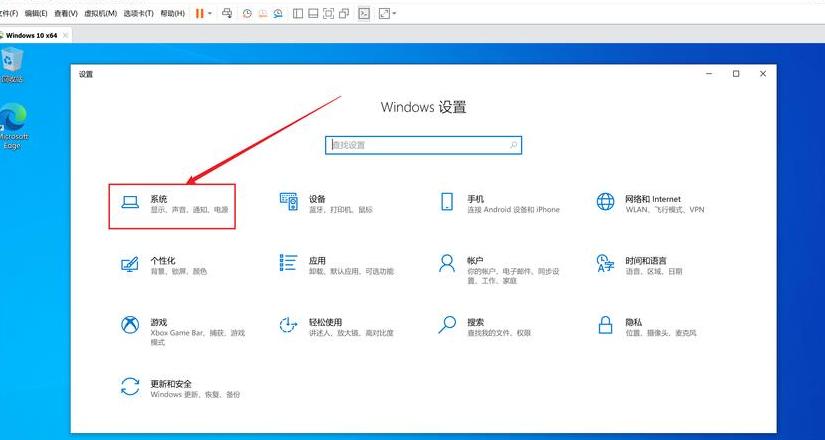Viewport: 825px width, 440px height.
Task: Open the 轻松使用 icon
Action: click(x=288, y=325)
